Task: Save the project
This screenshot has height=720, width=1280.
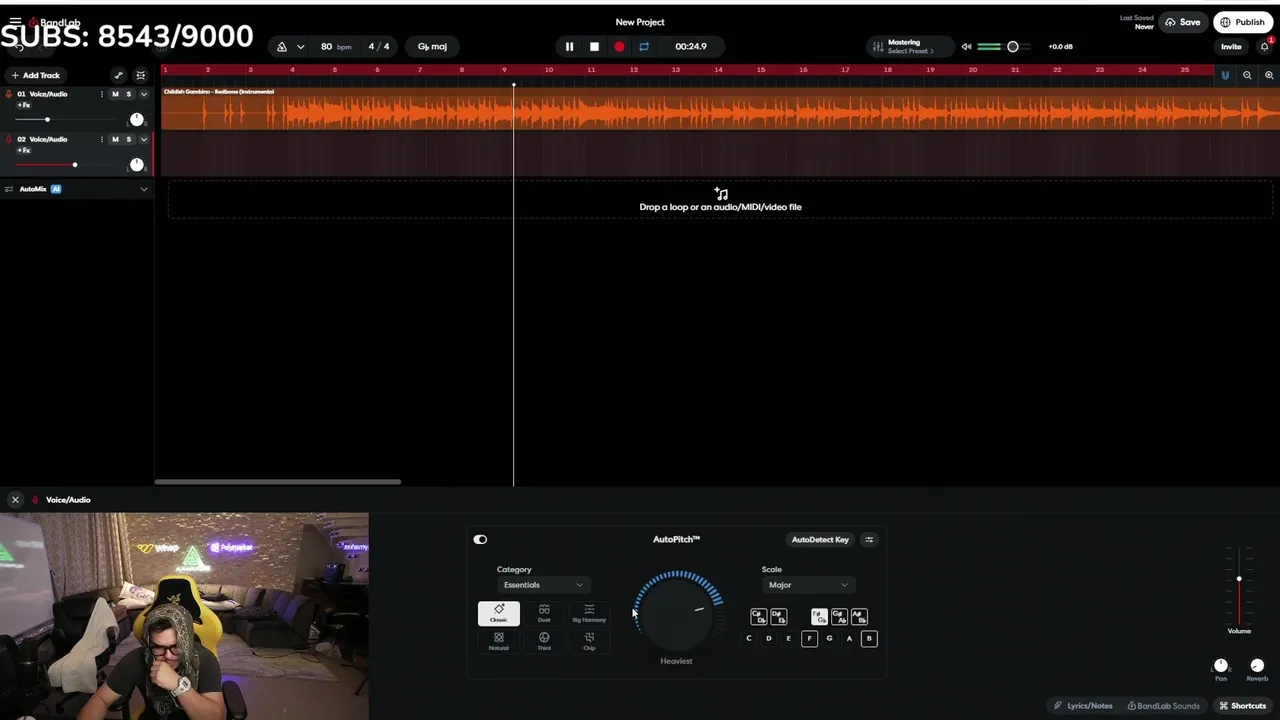Action: click(1182, 22)
